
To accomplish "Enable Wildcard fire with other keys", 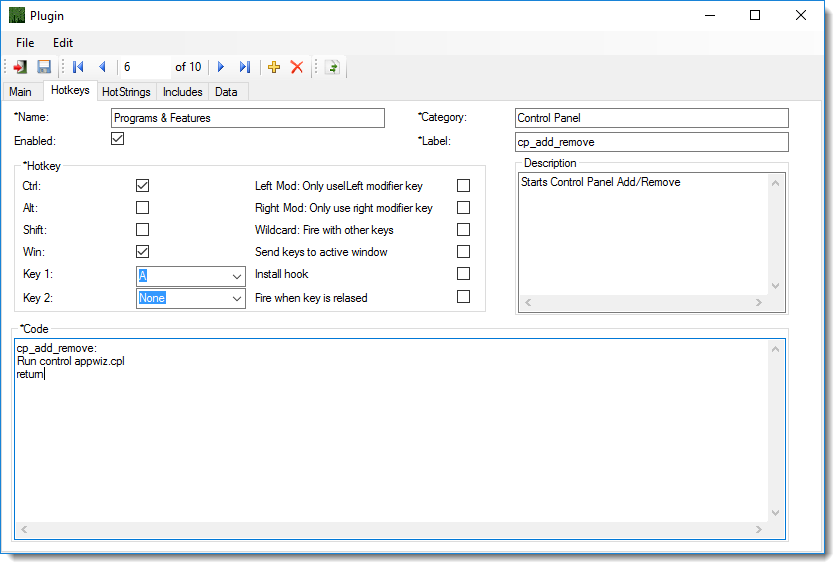I will click(463, 230).
